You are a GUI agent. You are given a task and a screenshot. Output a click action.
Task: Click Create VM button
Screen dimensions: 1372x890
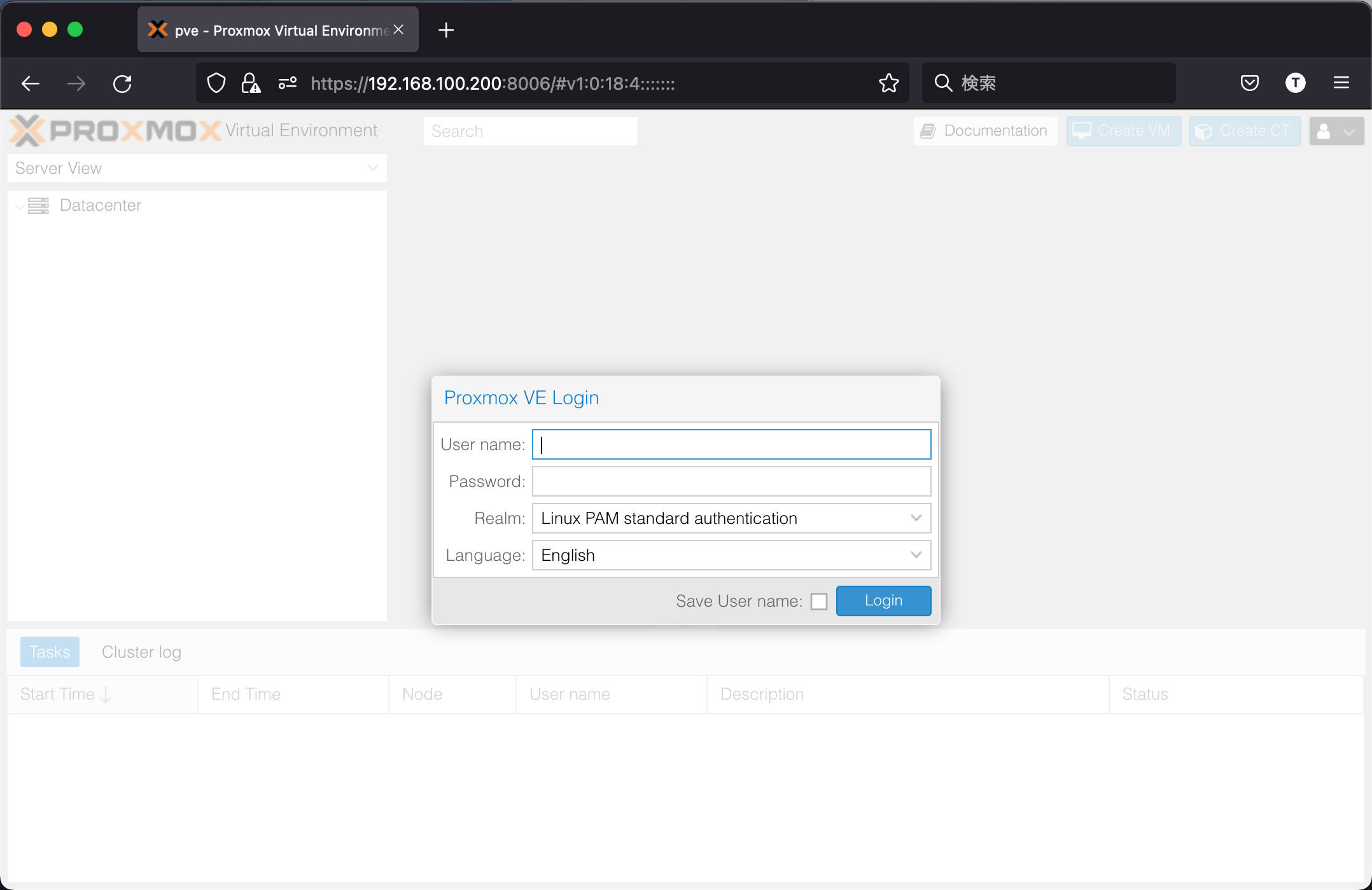pos(1123,131)
